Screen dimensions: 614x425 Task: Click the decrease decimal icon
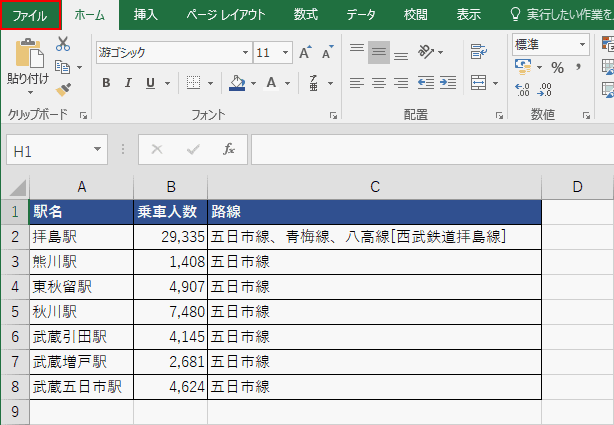[x=545, y=90]
